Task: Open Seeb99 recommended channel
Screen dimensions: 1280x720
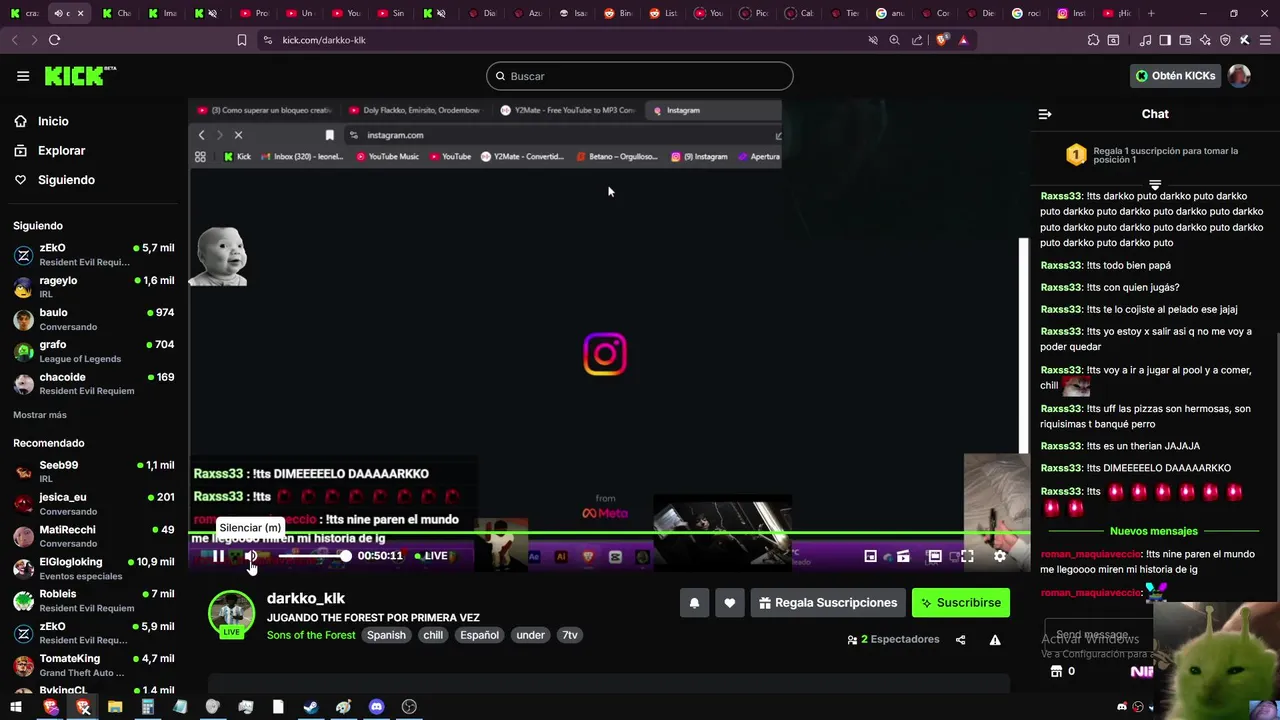Action: (x=94, y=472)
